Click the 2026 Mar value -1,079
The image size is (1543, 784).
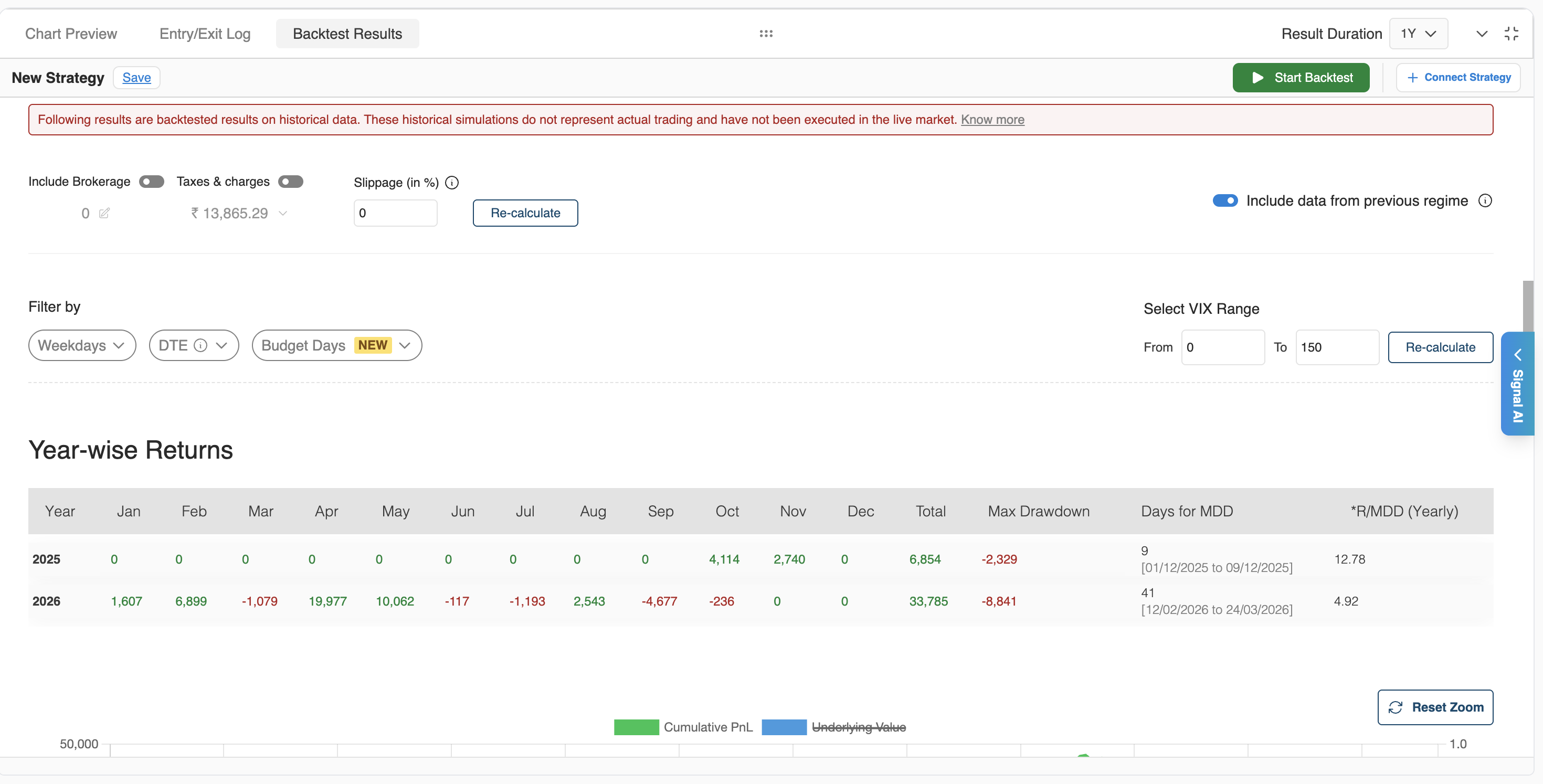click(x=259, y=601)
